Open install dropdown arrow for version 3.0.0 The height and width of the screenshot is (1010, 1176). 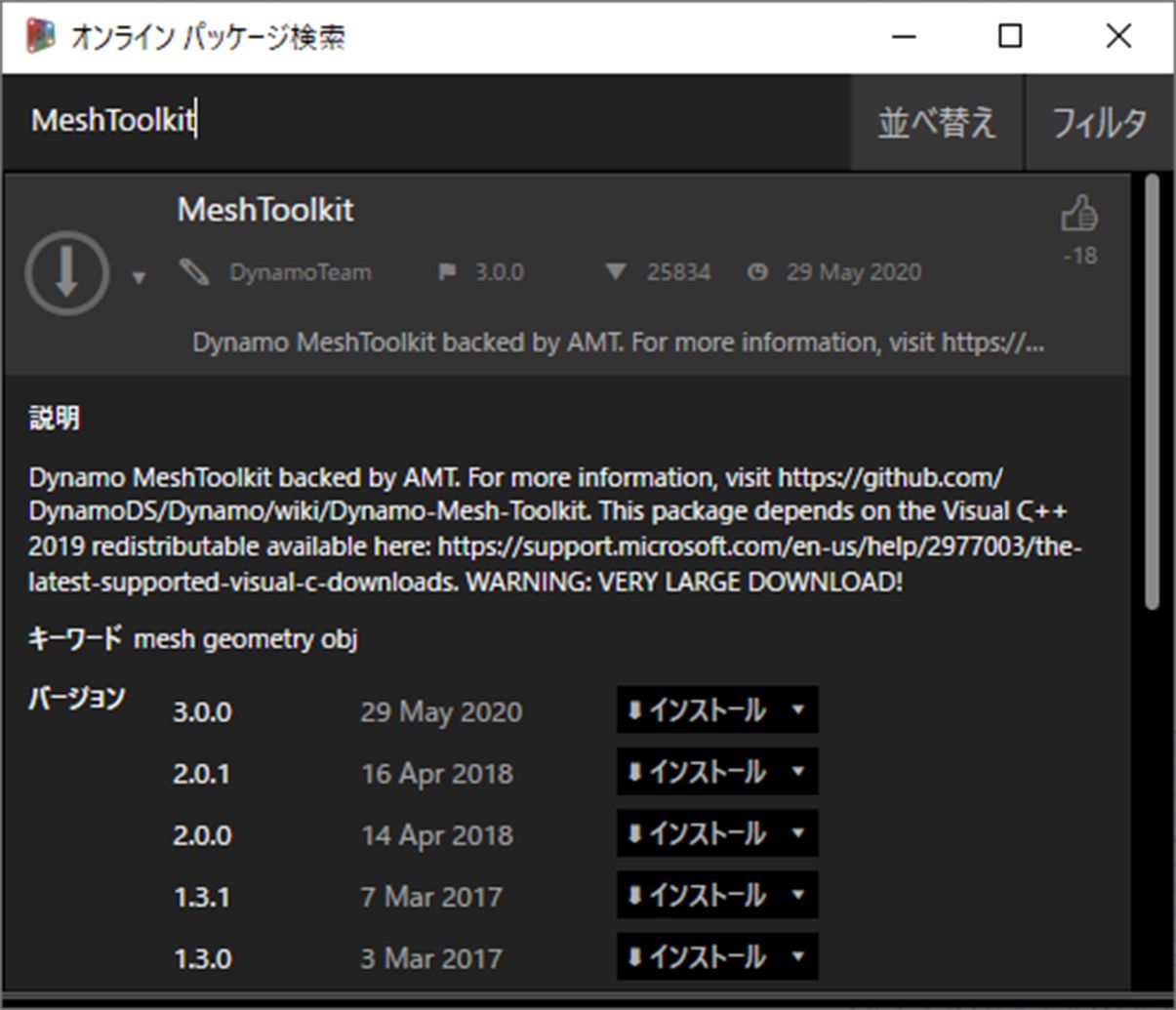[798, 709]
